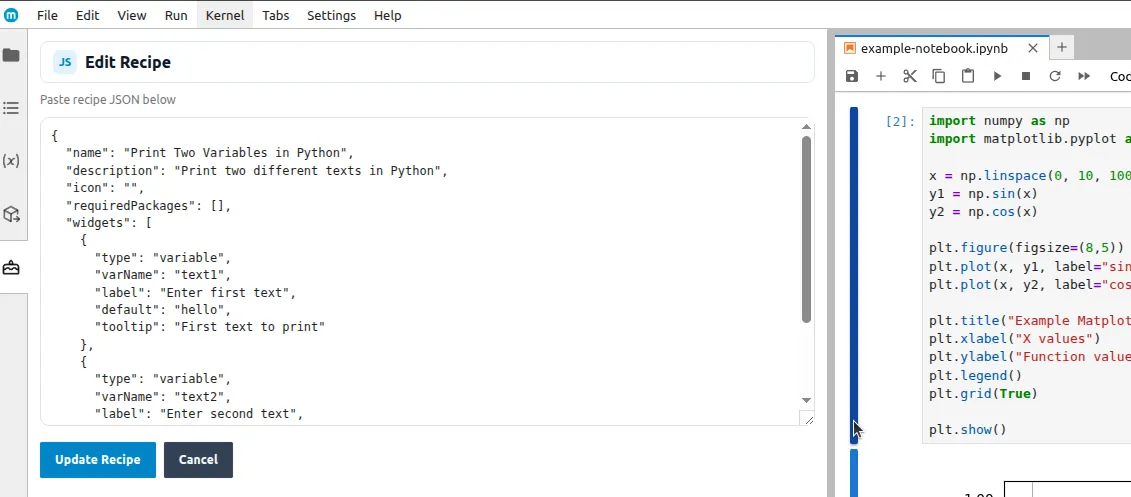The height and width of the screenshot is (497, 1131).
Task: Click the Edit Recipe heading
Action: coord(128,62)
